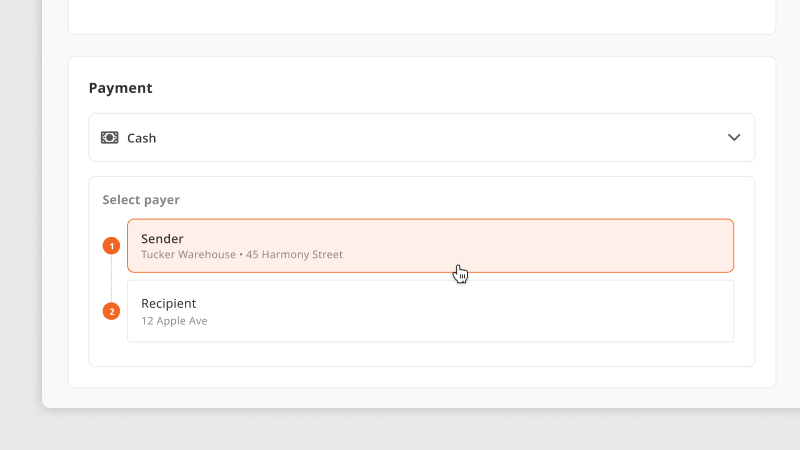The height and width of the screenshot is (450, 800).
Task: Click the empty card above the Payment section
Action: pyautogui.click(x=421, y=17)
